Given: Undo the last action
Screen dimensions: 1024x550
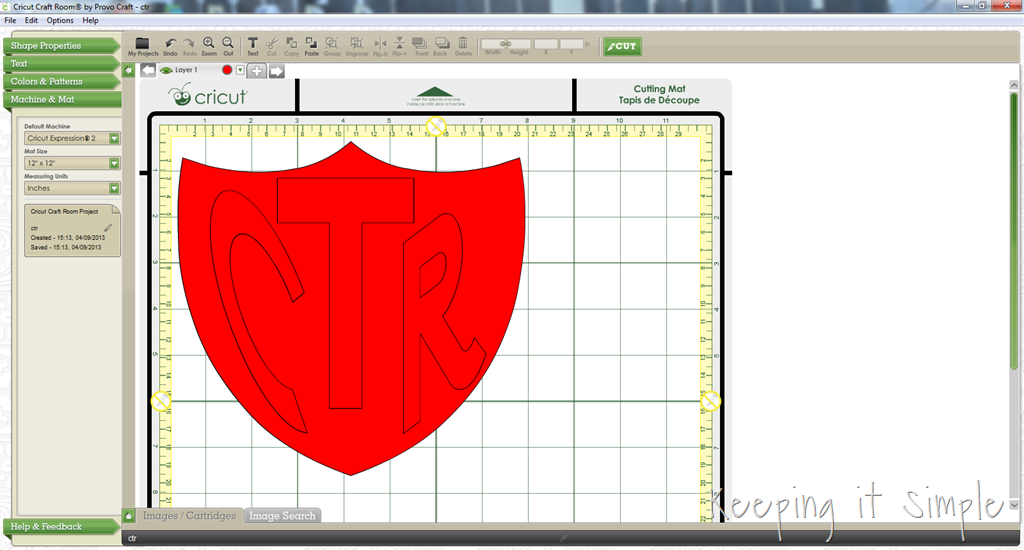Looking at the screenshot, I should click(170, 46).
